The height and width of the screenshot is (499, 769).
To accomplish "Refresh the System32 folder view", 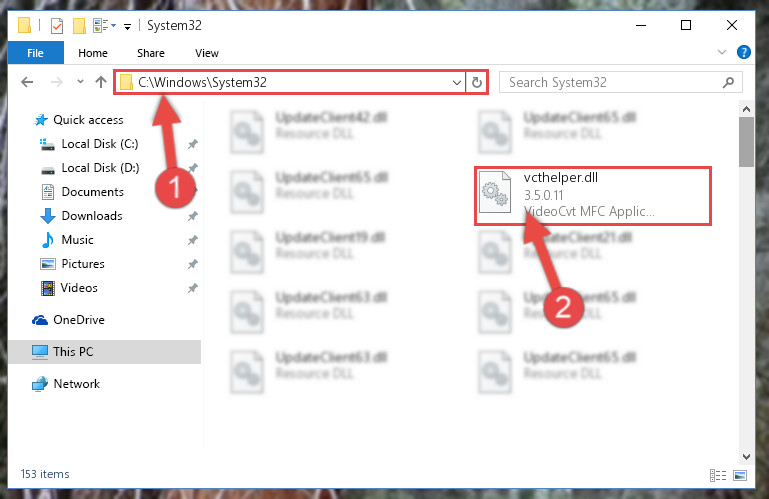I will (x=476, y=82).
